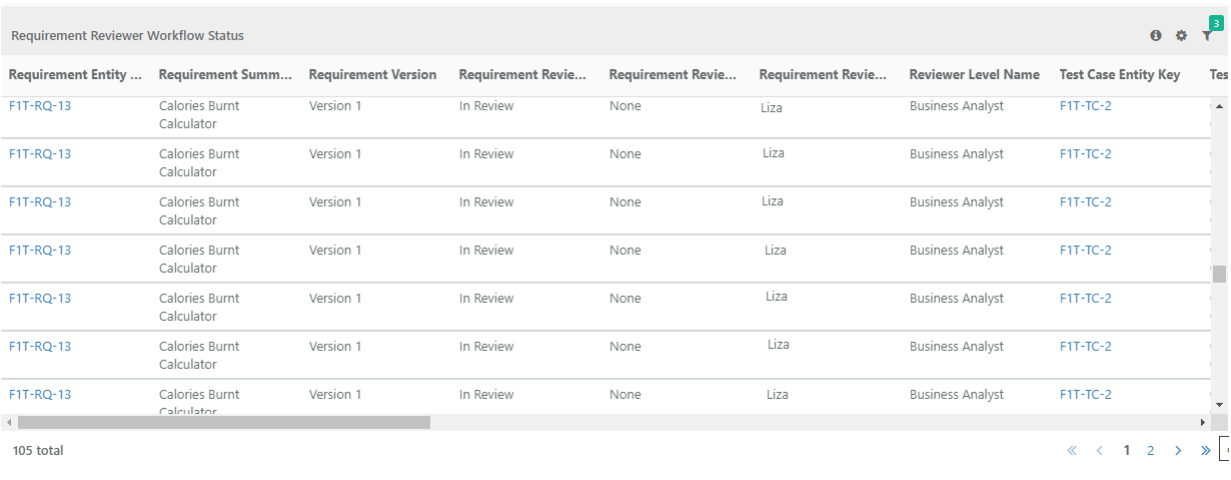Click the 105 total count text

pos(38,451)
